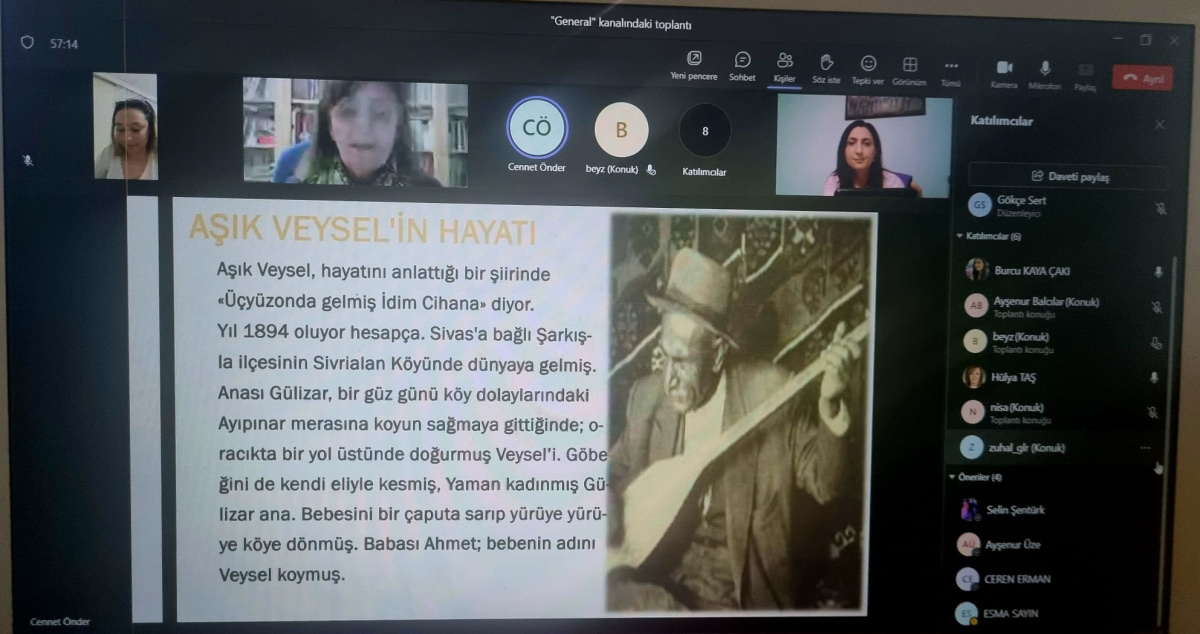This screenshot has height=634, width=1200.
Task: Click muted mic icon beside nisa (Konuk)
Action: (x=1152, y=412)
